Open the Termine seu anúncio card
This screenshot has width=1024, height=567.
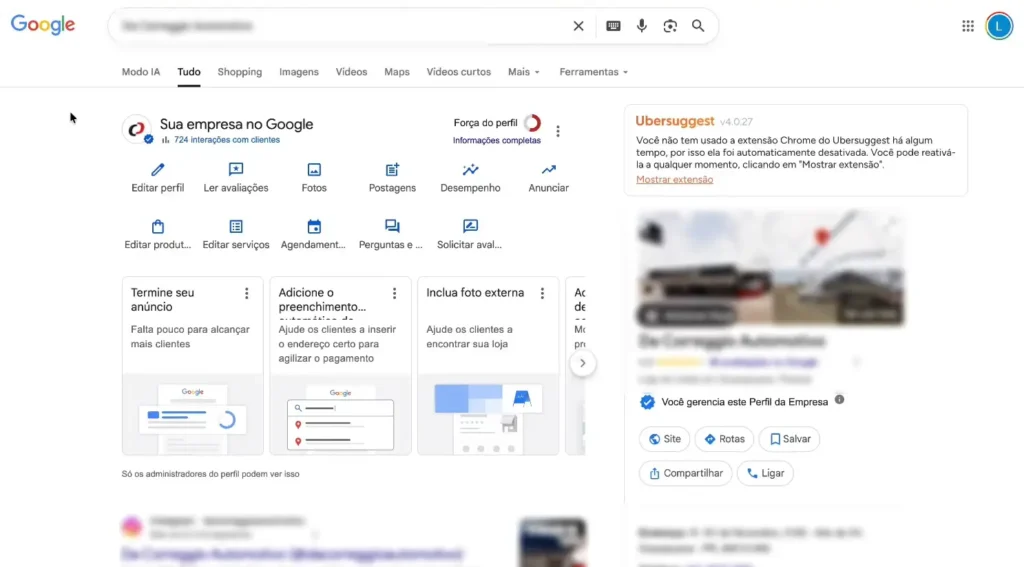[193, 365]
